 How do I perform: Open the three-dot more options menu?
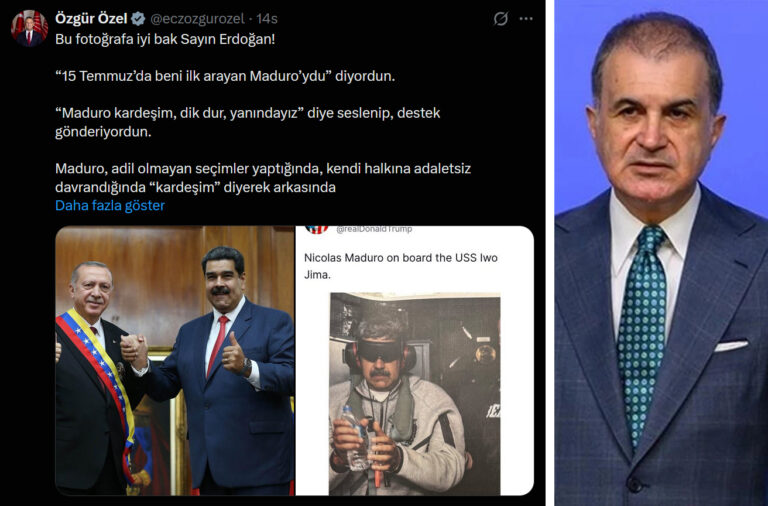coord(526,19)
